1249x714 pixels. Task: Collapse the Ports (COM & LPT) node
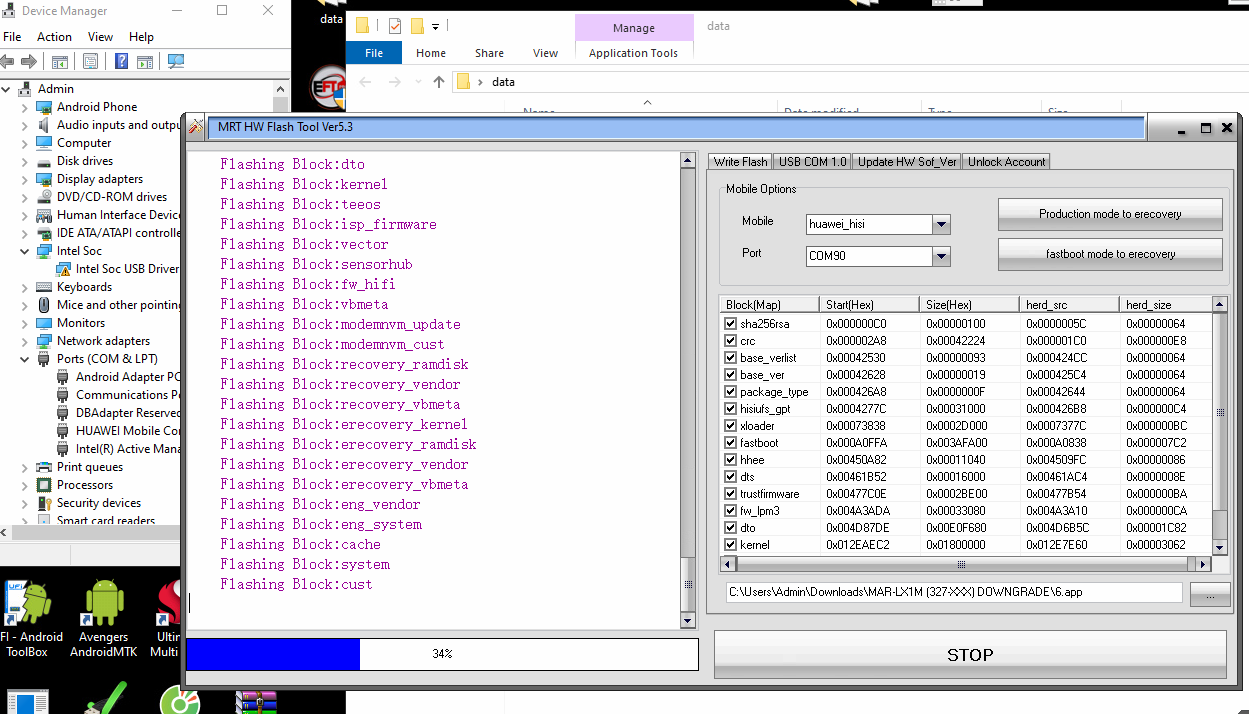(25, 359)
